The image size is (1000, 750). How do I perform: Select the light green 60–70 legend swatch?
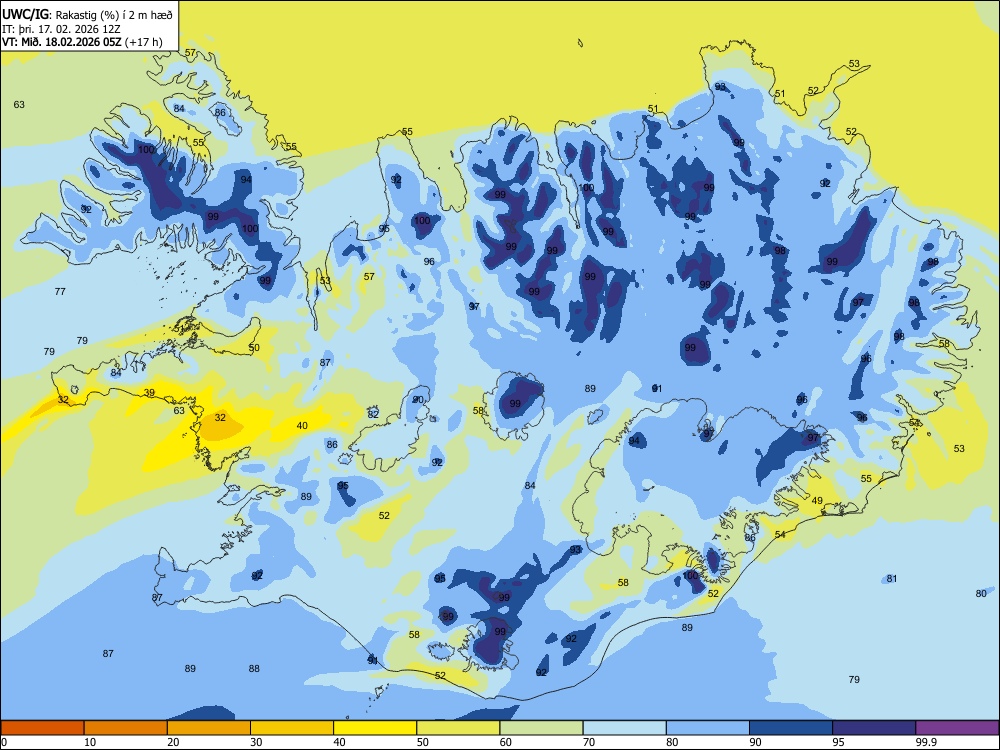pos(541,728)
